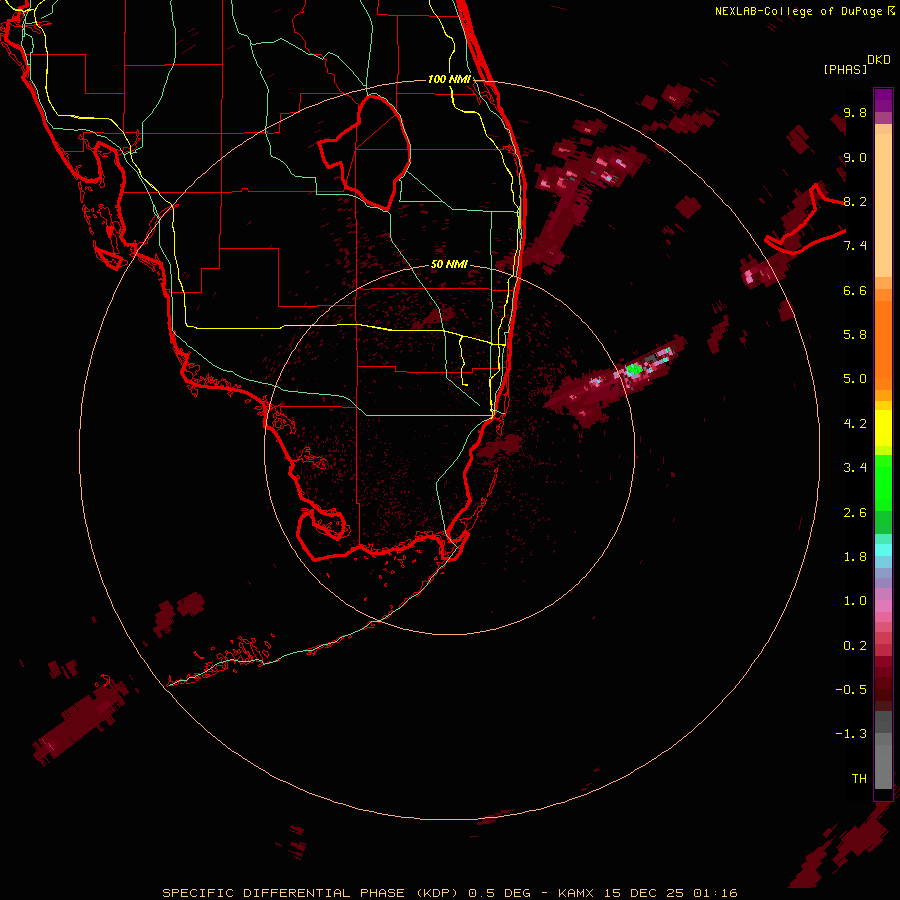The height and width of the screenshot is (900, 900).
Task: Click the 7.4 value on the color scale
Action: click(855, 246)
